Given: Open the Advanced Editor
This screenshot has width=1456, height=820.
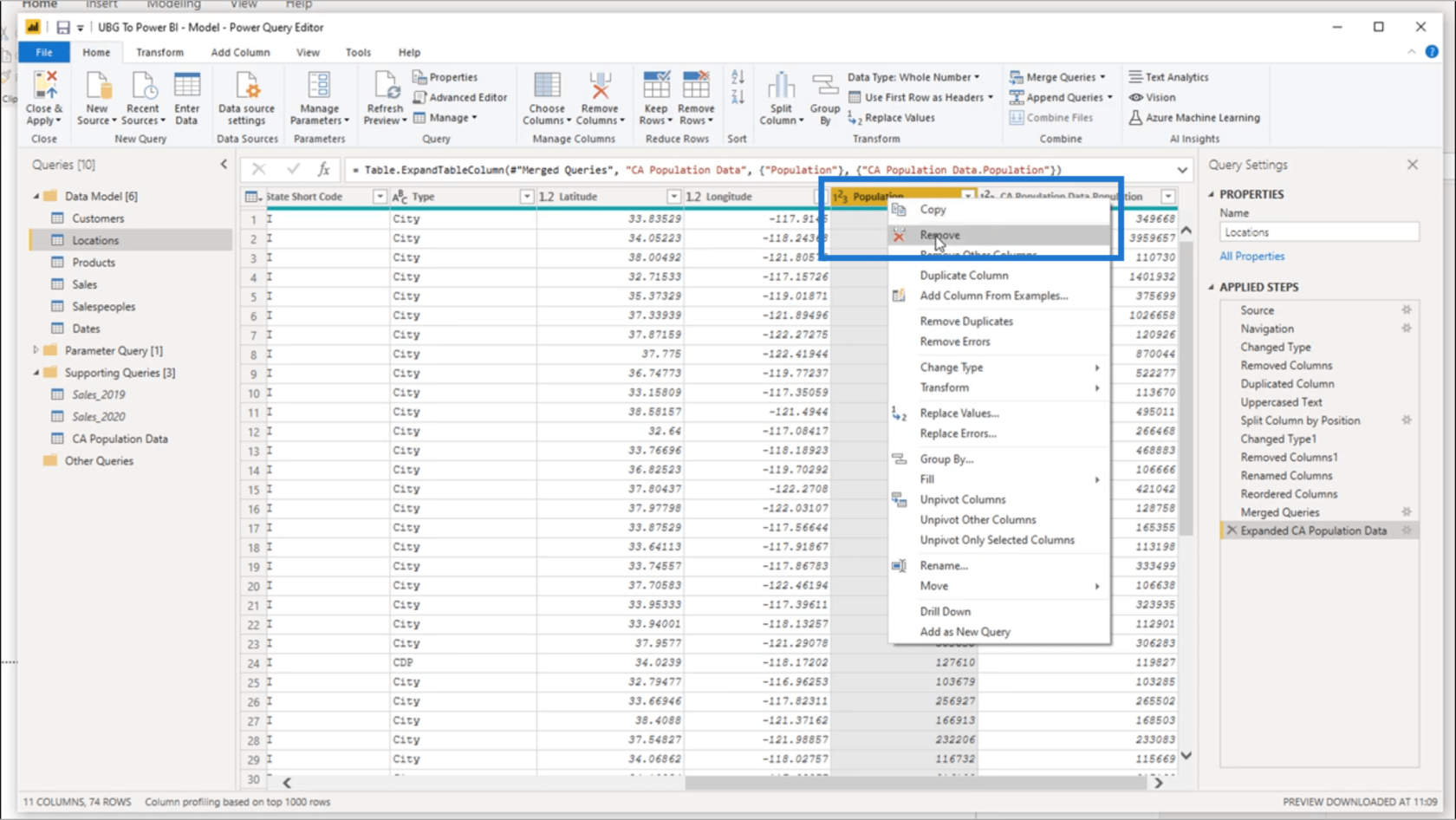Looking at the screenshot, I should tap(460, 97).
